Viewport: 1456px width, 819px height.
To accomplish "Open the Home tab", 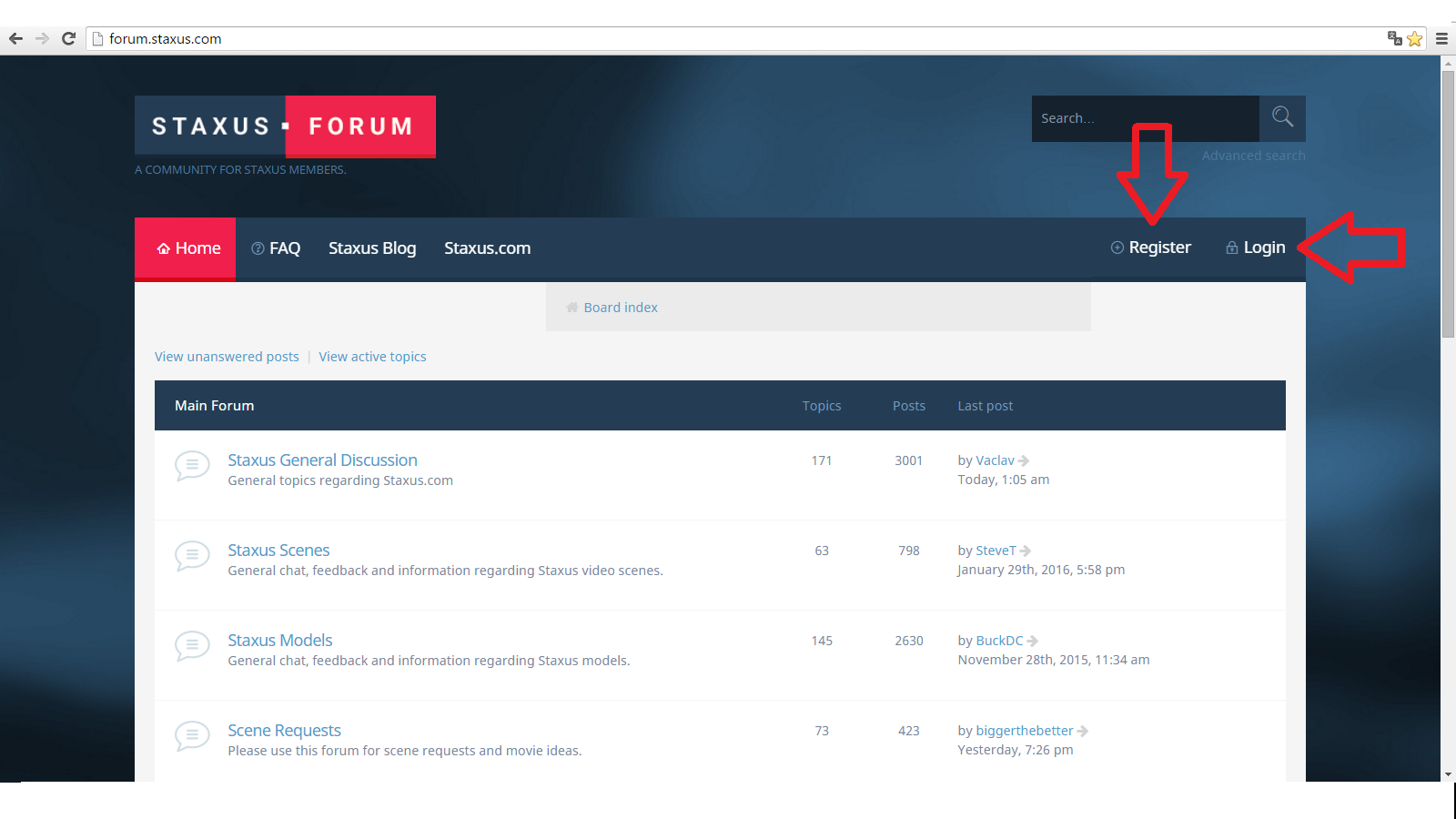I will point(186,248).
